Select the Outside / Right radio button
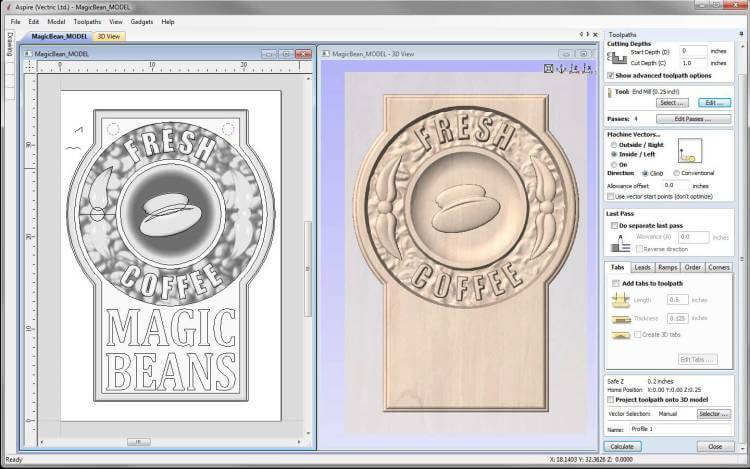The image size is (750, 469). point(614,145)
